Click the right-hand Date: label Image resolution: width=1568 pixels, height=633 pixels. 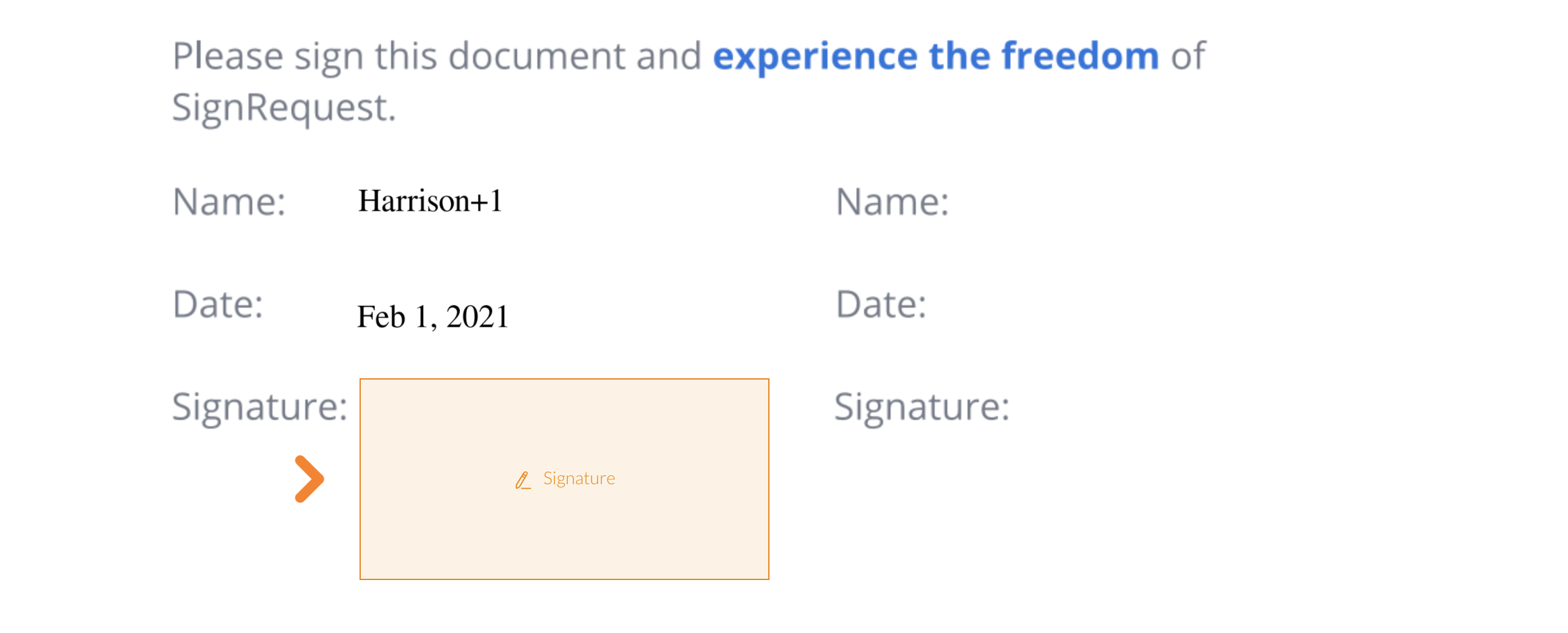(x=881, y=305)
